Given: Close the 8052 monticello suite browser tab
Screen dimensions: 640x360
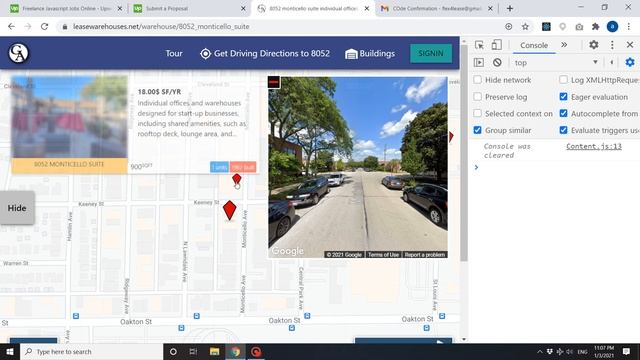Looking at the screenshot, I should click(367, 8).
